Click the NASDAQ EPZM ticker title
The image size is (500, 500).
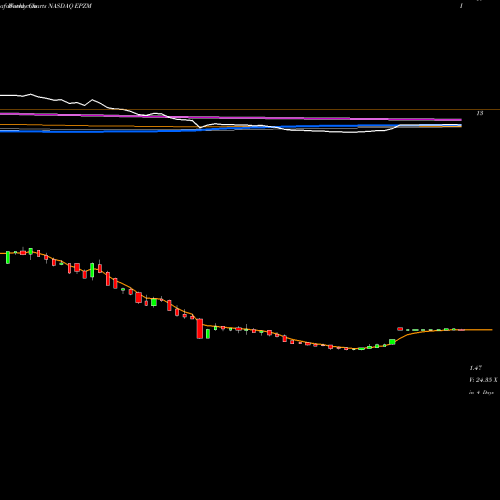click(70, 6)
